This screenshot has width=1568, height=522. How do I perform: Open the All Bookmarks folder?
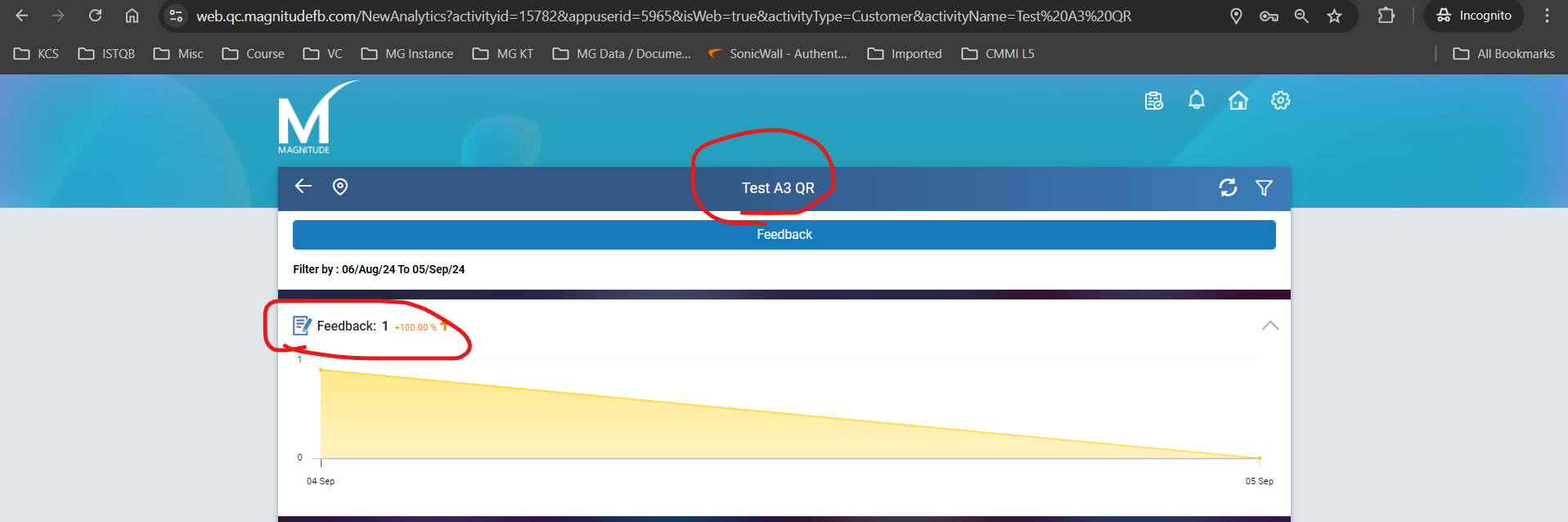click(x=1503, y=54)
